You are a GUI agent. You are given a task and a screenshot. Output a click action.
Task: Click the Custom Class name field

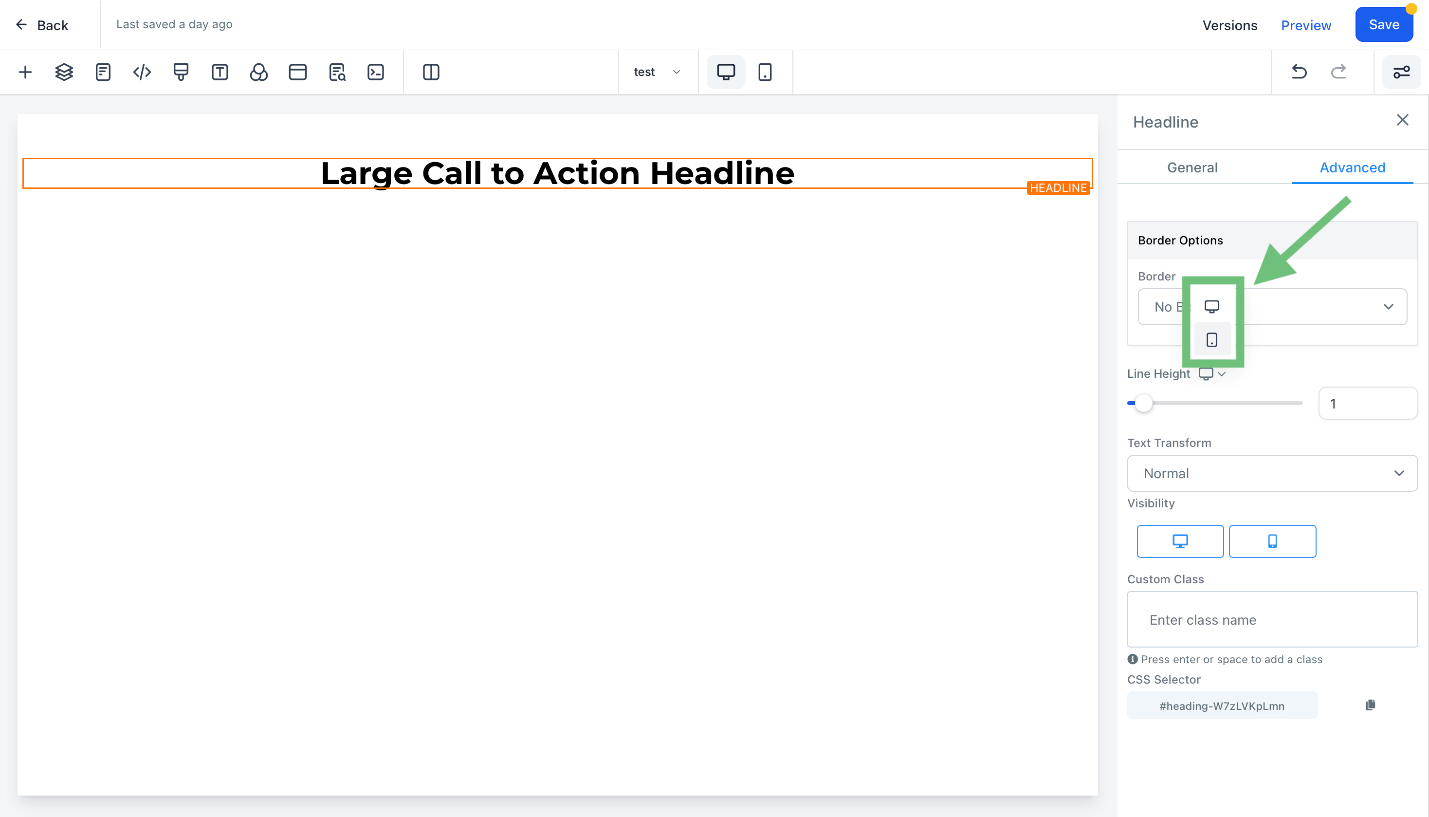point(1272,620)
